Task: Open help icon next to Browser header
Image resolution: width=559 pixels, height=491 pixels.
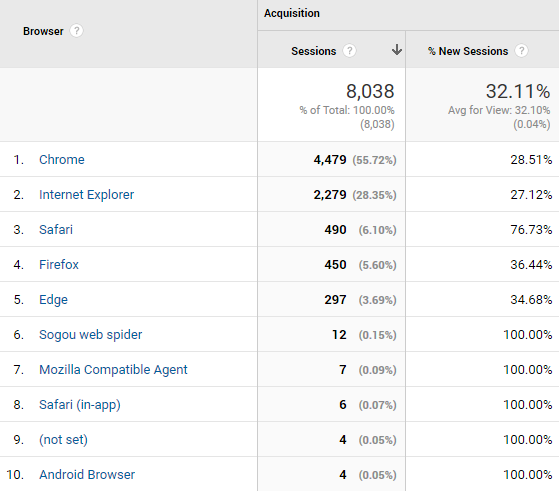Action: 76,31
